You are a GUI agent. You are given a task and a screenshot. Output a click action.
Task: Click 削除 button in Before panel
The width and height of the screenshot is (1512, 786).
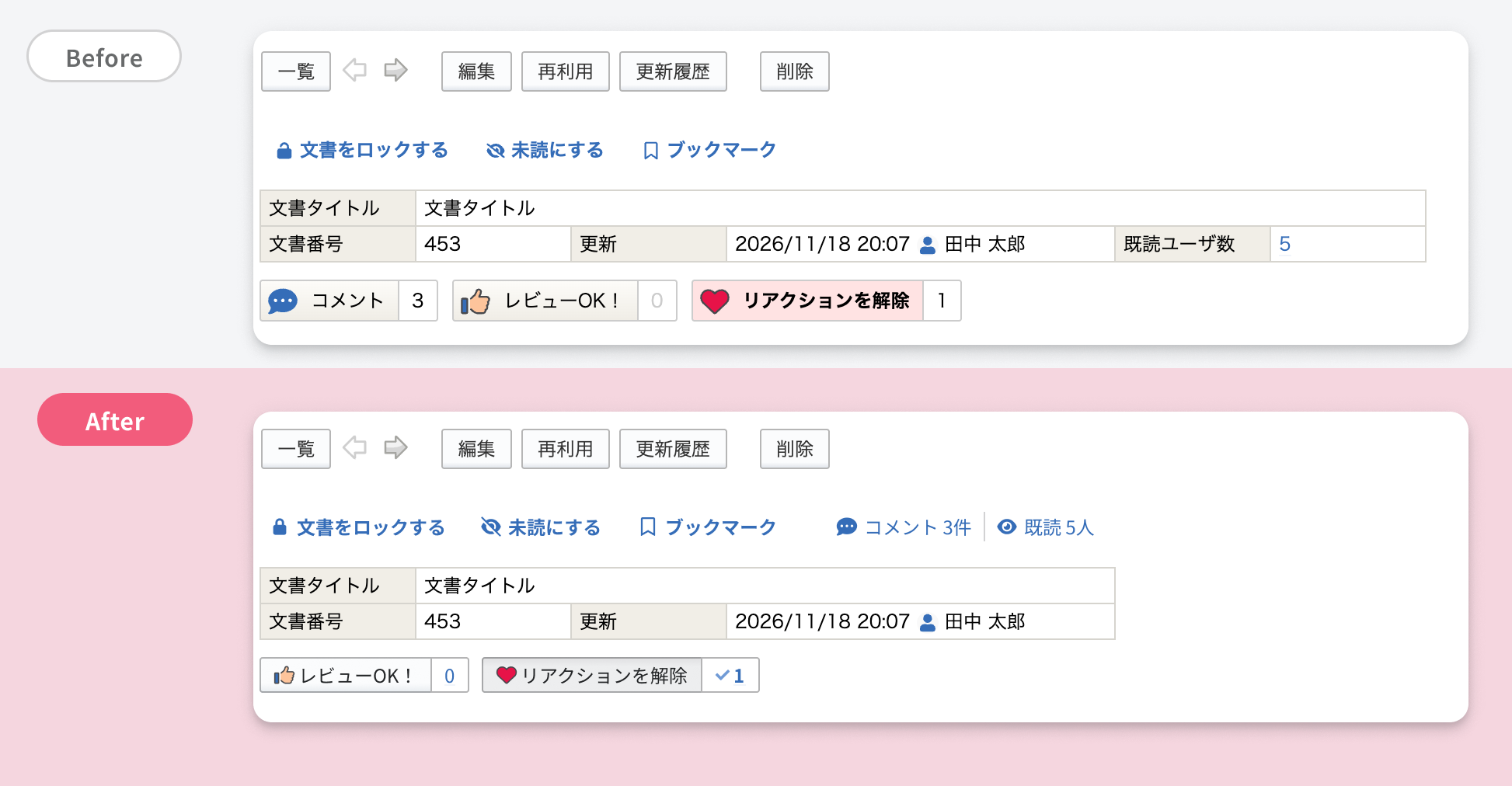[795, 71]
